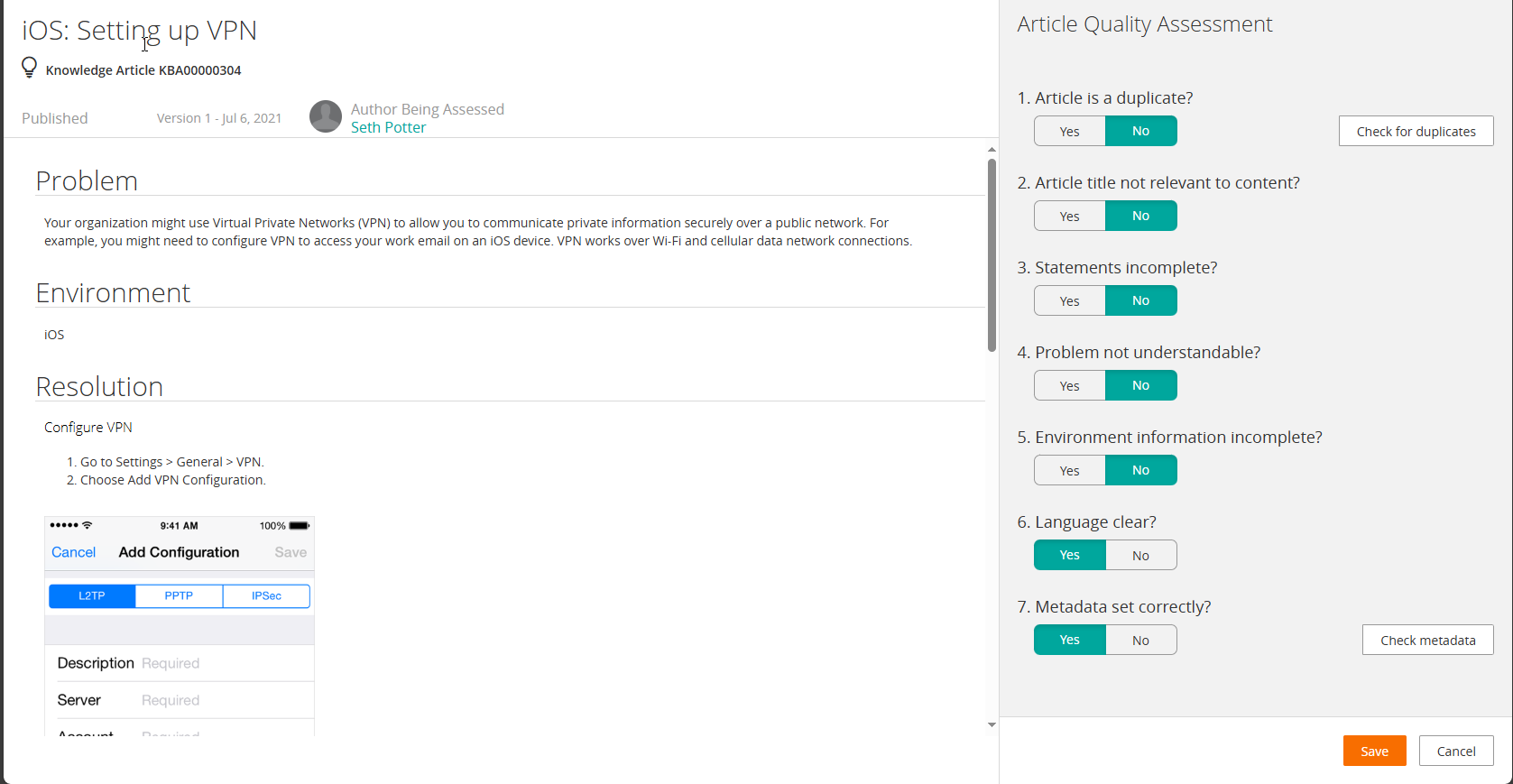
Task: Select Yes for Article title not relevant
Action: point(1069,217)
